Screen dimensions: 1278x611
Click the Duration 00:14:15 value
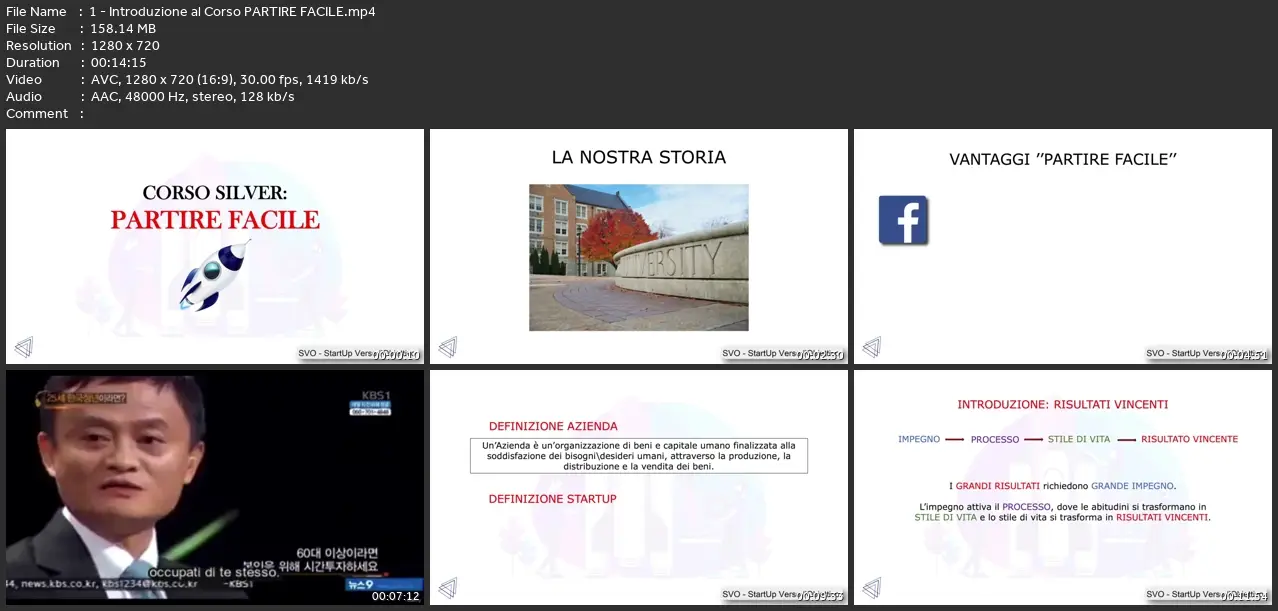point(119,62)
